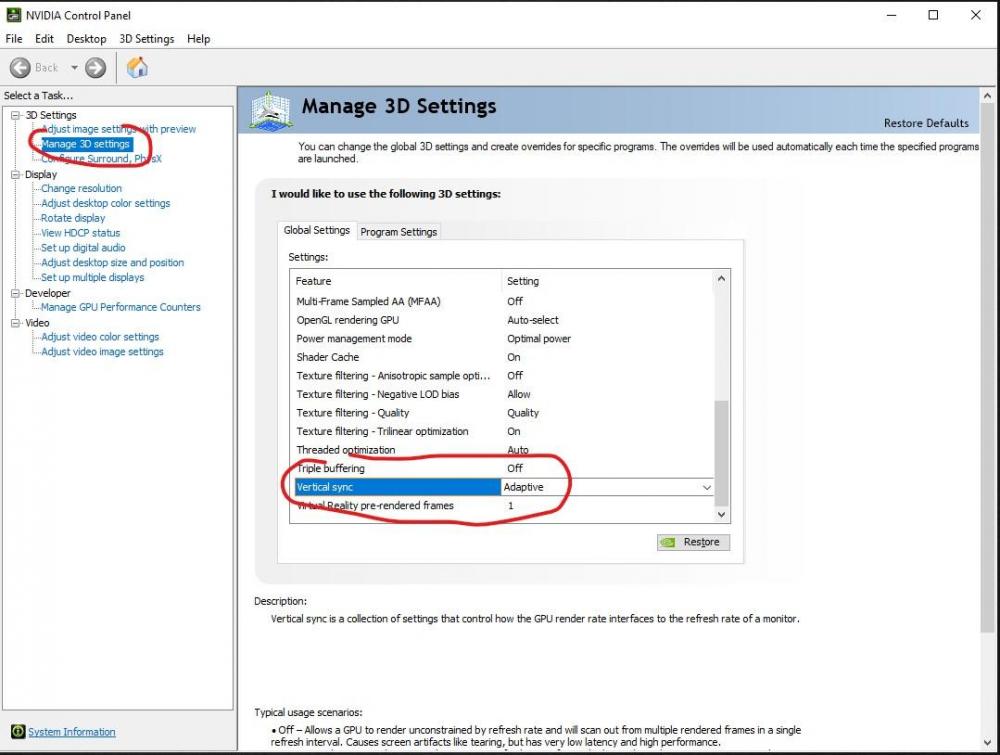Click the Manage 3D Settings header icon

(x=271, y=111)
